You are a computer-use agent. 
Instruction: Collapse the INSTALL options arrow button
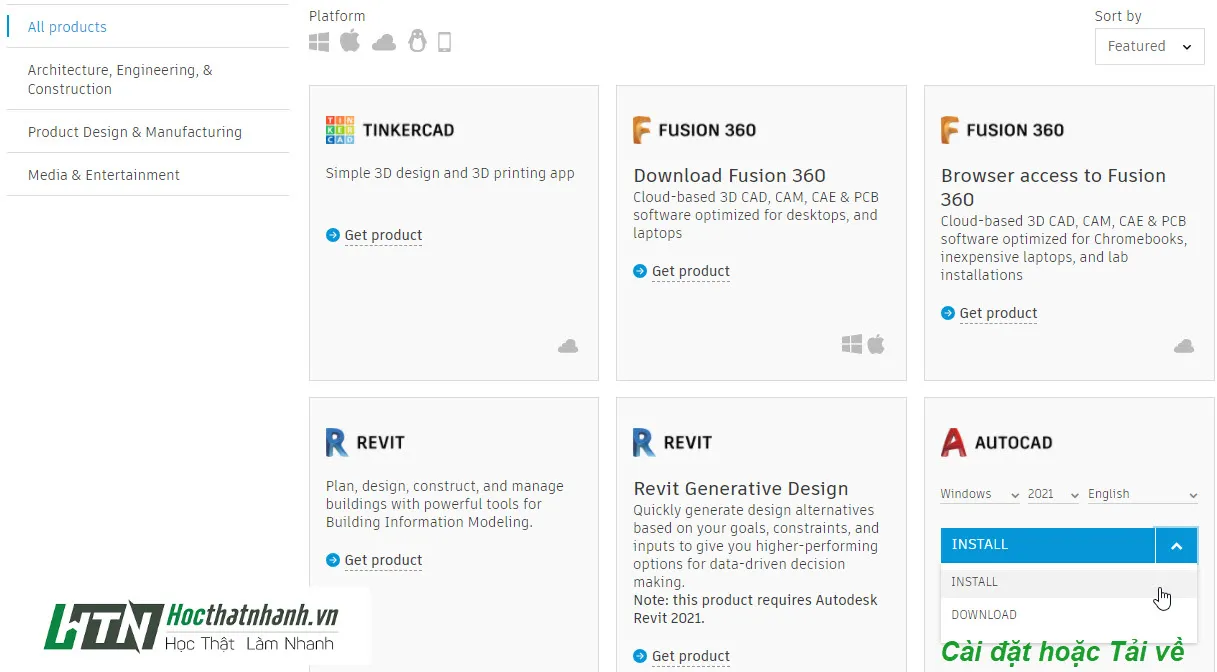coord(1176,545)
